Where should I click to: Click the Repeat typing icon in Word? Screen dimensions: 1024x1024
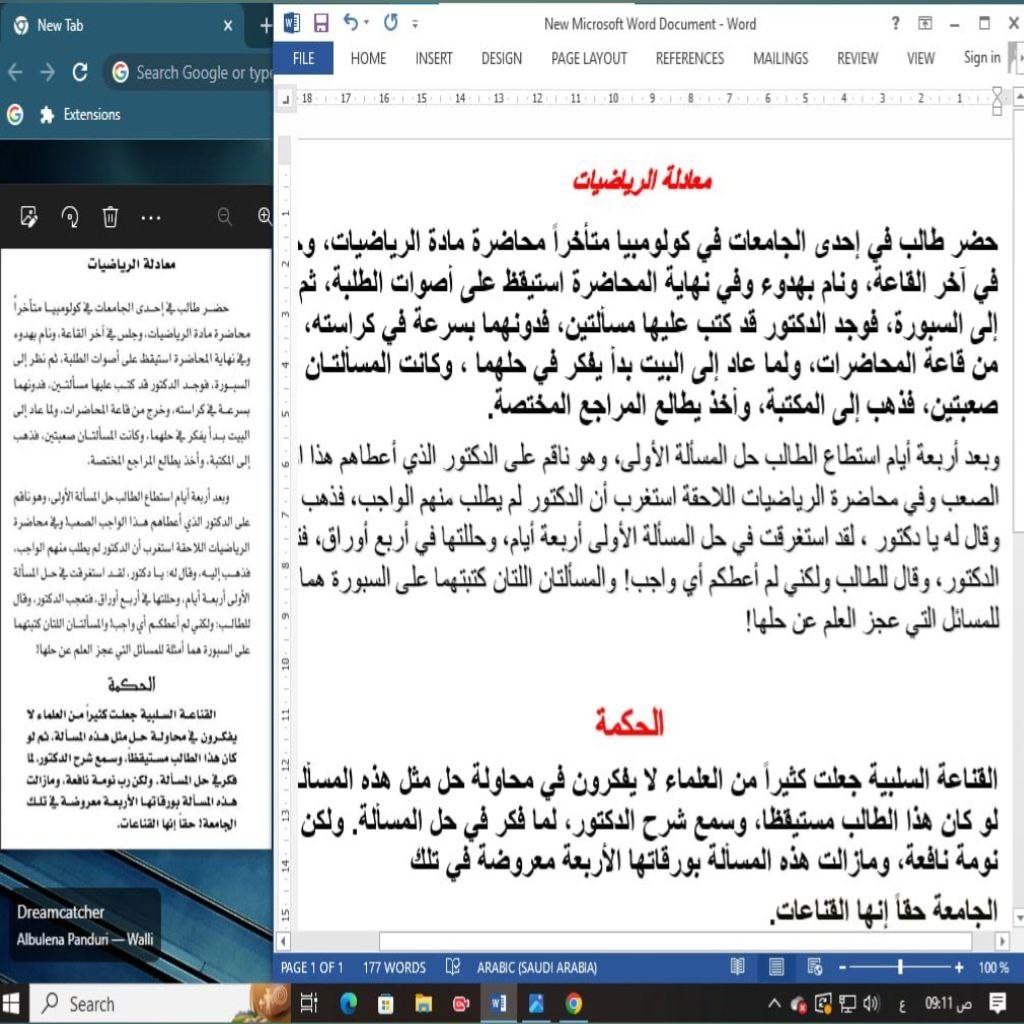(391, 23)
